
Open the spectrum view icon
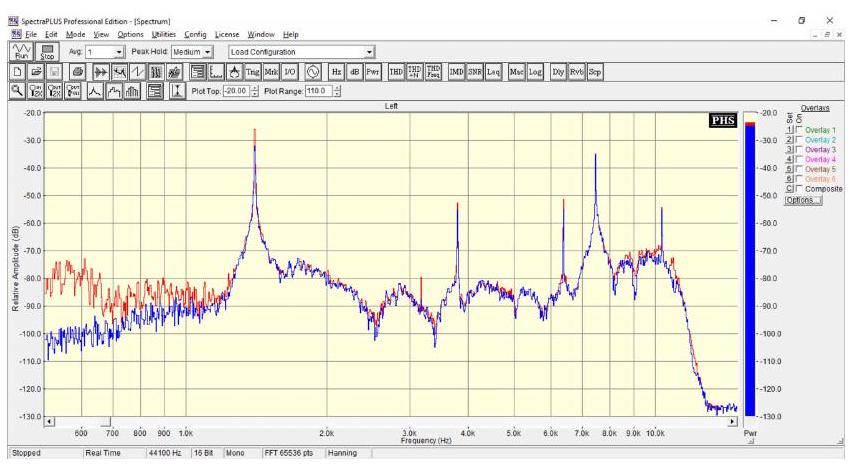(x=119, y=72)
